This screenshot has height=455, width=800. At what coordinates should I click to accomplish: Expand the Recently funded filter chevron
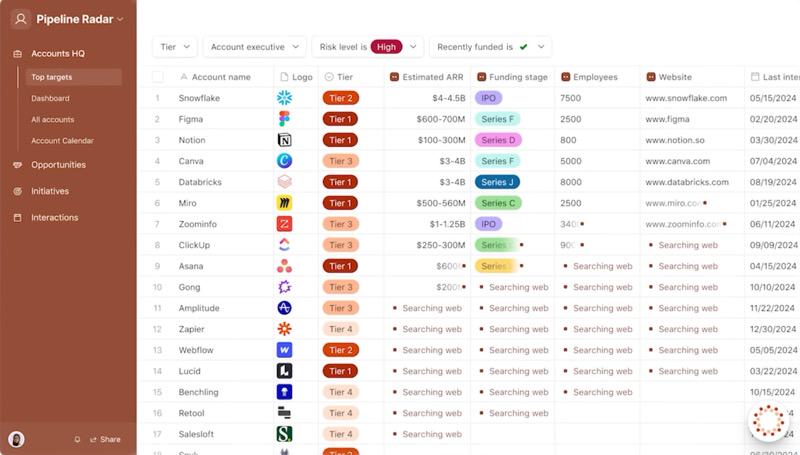pyautogui.click(x=541, y=47)
